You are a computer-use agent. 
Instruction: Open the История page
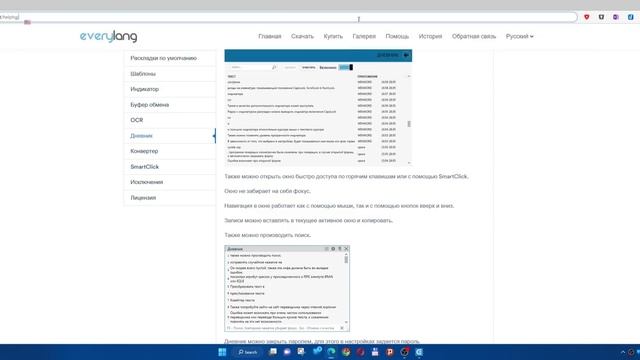point(430,36)
